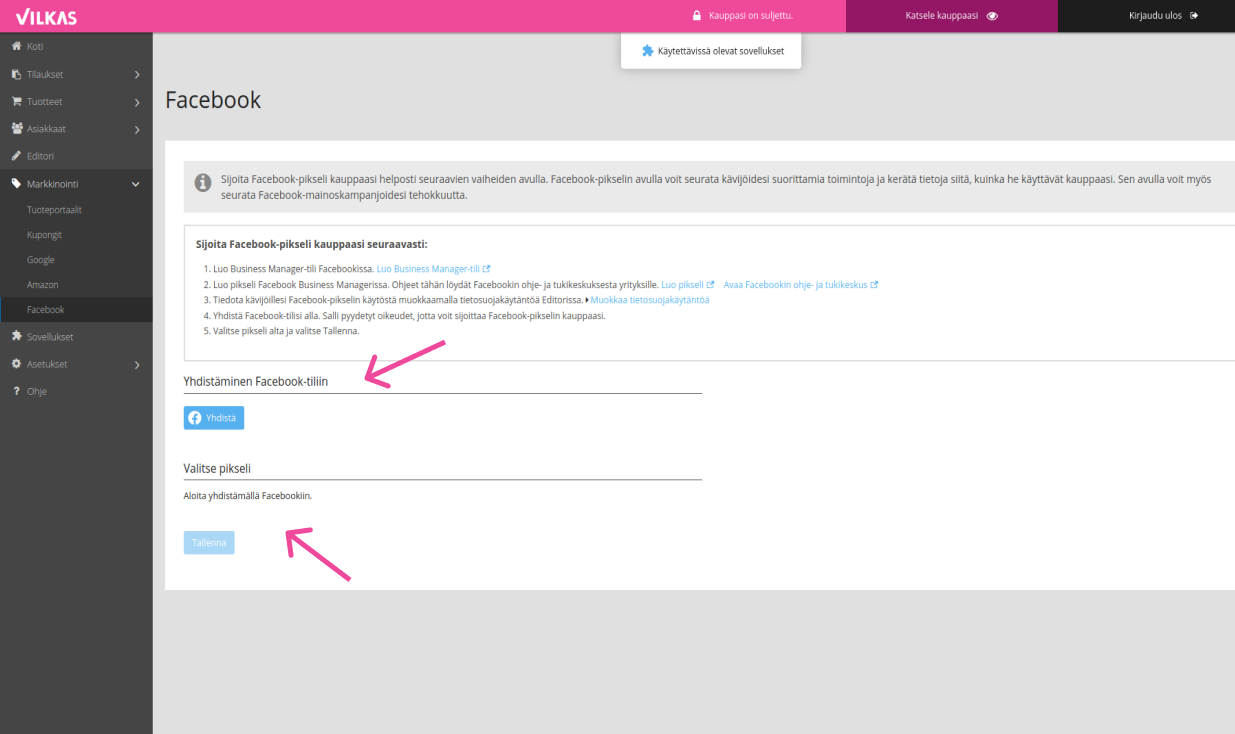Viewport: 1235px width, 734px height.
Task: Collapse the Markkinointi submenu chevron
Action: (136, 184)
